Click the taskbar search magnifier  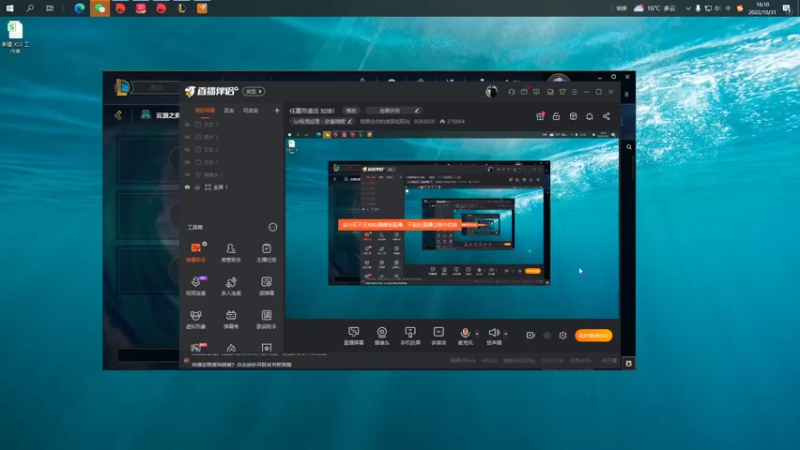point(30,8)
